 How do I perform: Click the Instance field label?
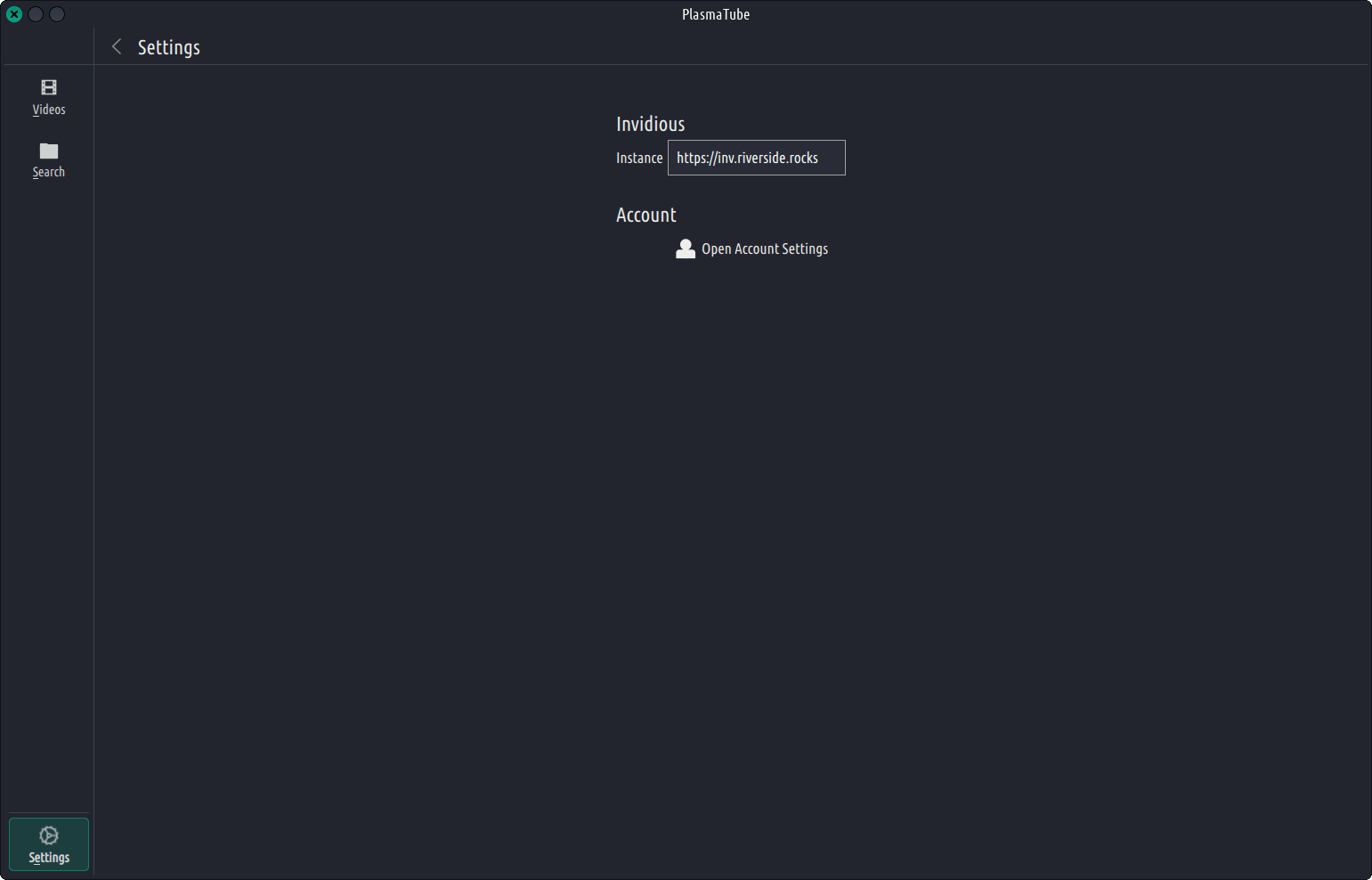click(639, 158)
